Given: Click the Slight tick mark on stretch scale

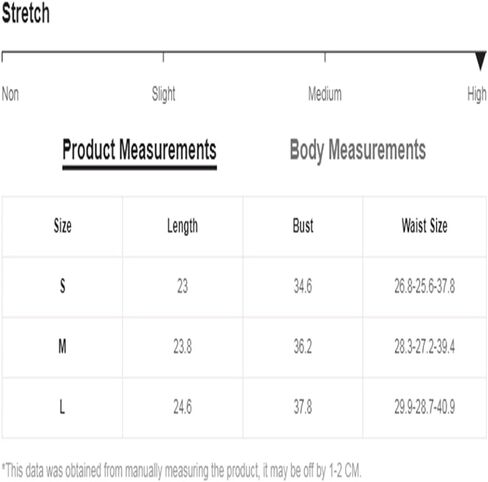Looking at the screenshot, I should coord(163,57).
